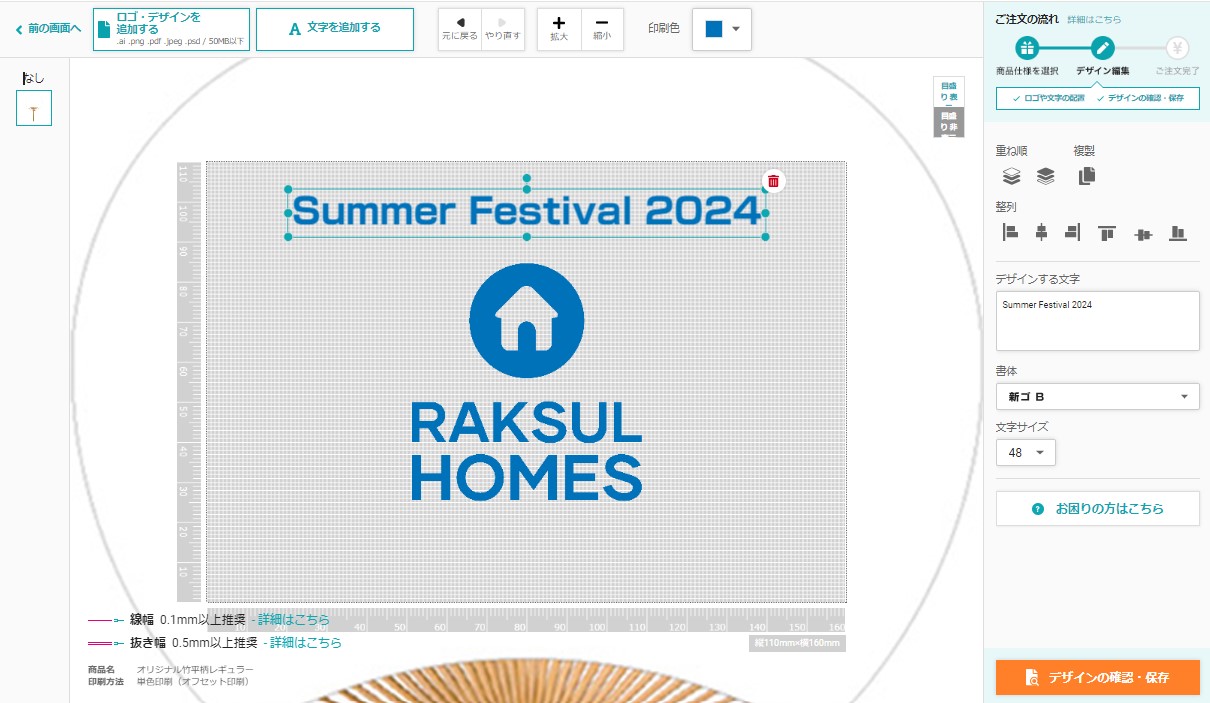Click the 商品仕様を選択 step label

click(1027, 71)
